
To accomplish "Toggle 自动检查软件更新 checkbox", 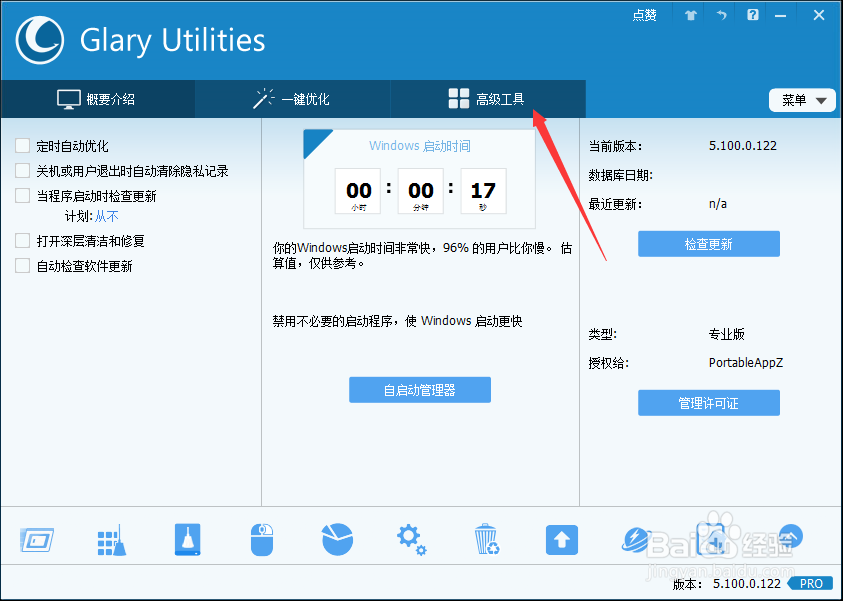I will point(21,265).
